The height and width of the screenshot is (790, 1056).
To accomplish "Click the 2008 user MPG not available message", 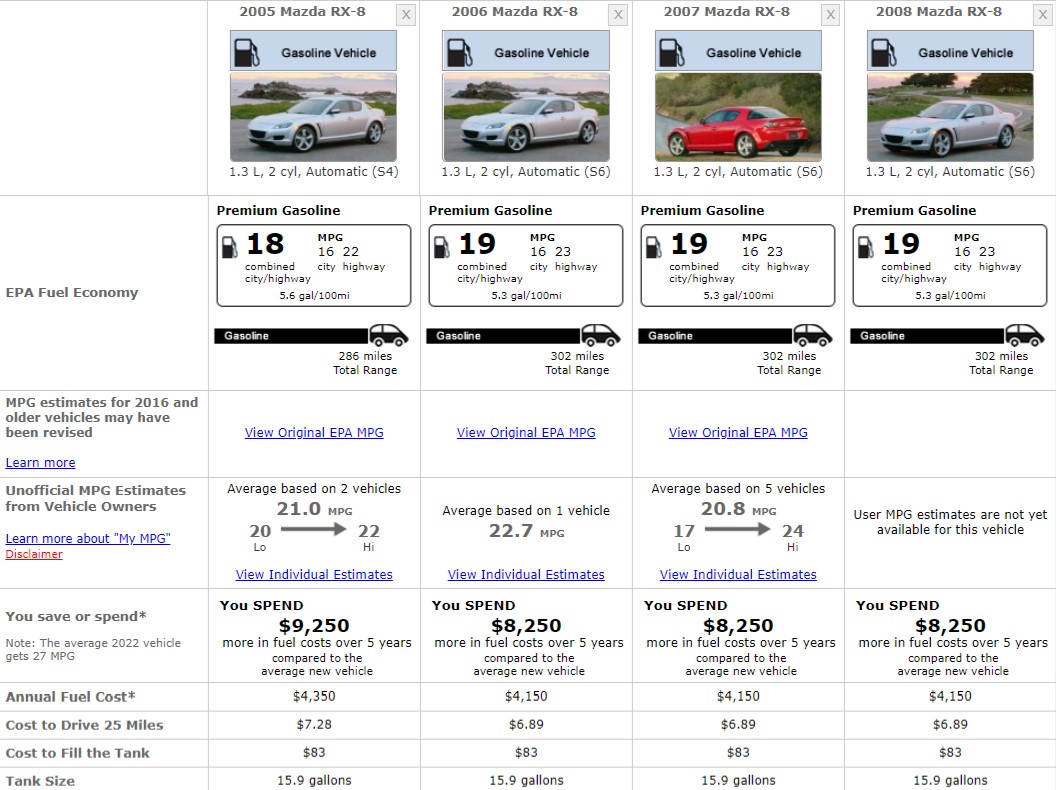I will pos(950,522).
